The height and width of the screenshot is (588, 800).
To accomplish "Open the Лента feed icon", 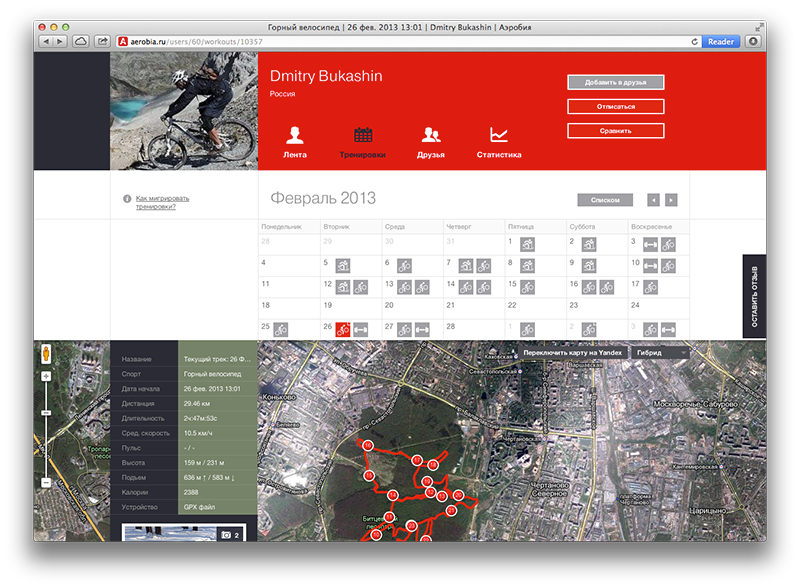I will (x=294, y=135).
